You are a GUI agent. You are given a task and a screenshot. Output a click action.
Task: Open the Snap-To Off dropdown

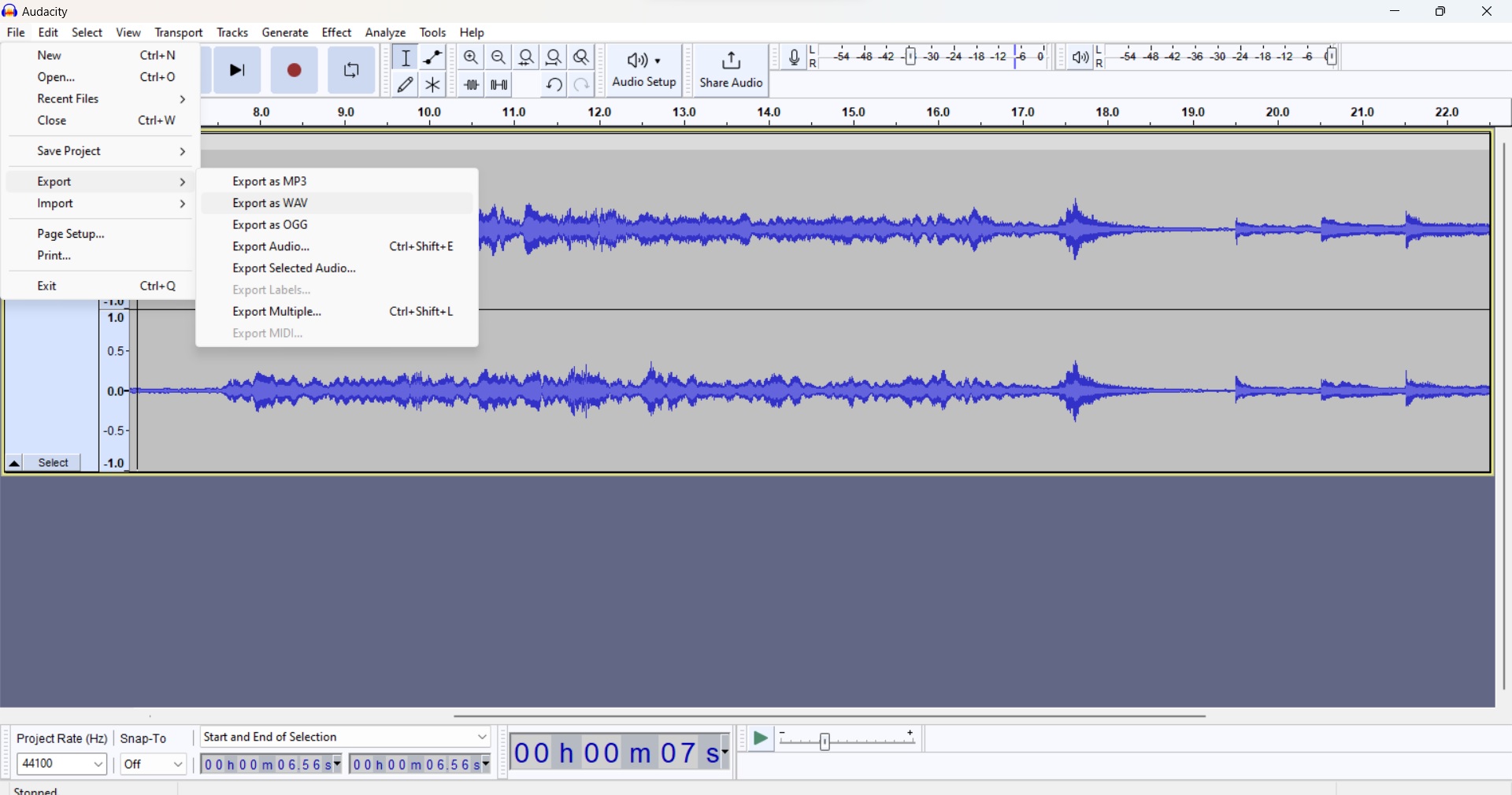154,765
